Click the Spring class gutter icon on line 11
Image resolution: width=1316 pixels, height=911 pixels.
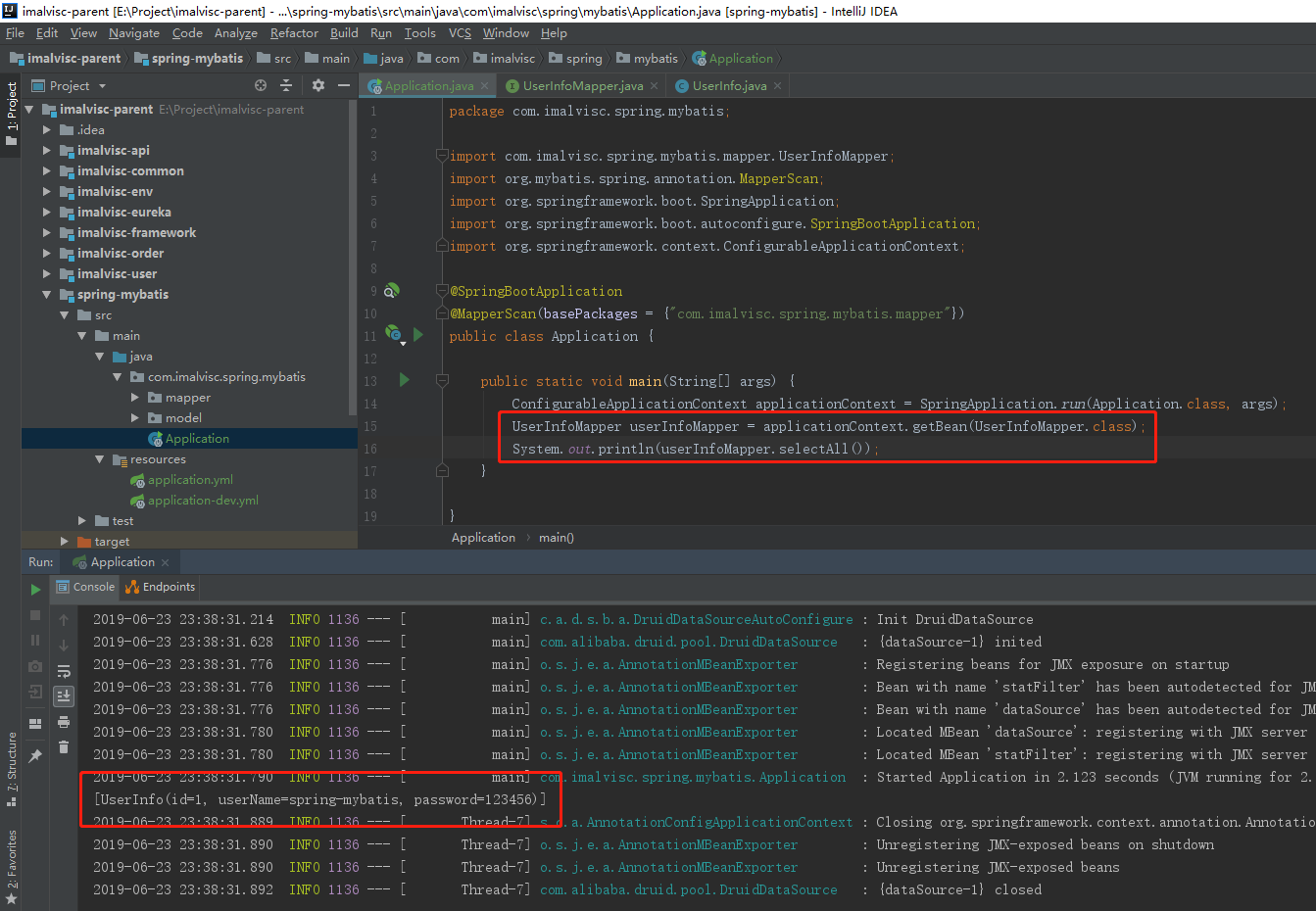tap(394, 335)
